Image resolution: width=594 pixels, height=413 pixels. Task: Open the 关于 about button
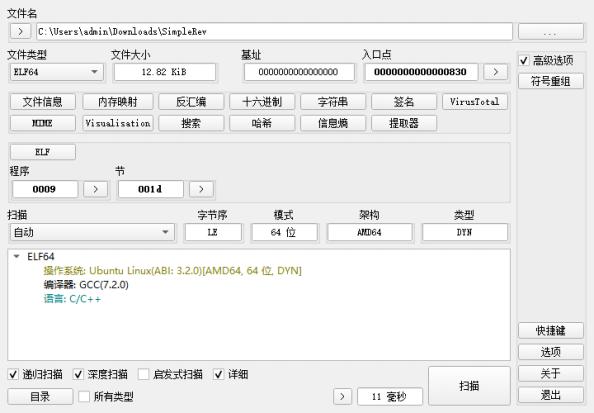[x=550, y=374]
